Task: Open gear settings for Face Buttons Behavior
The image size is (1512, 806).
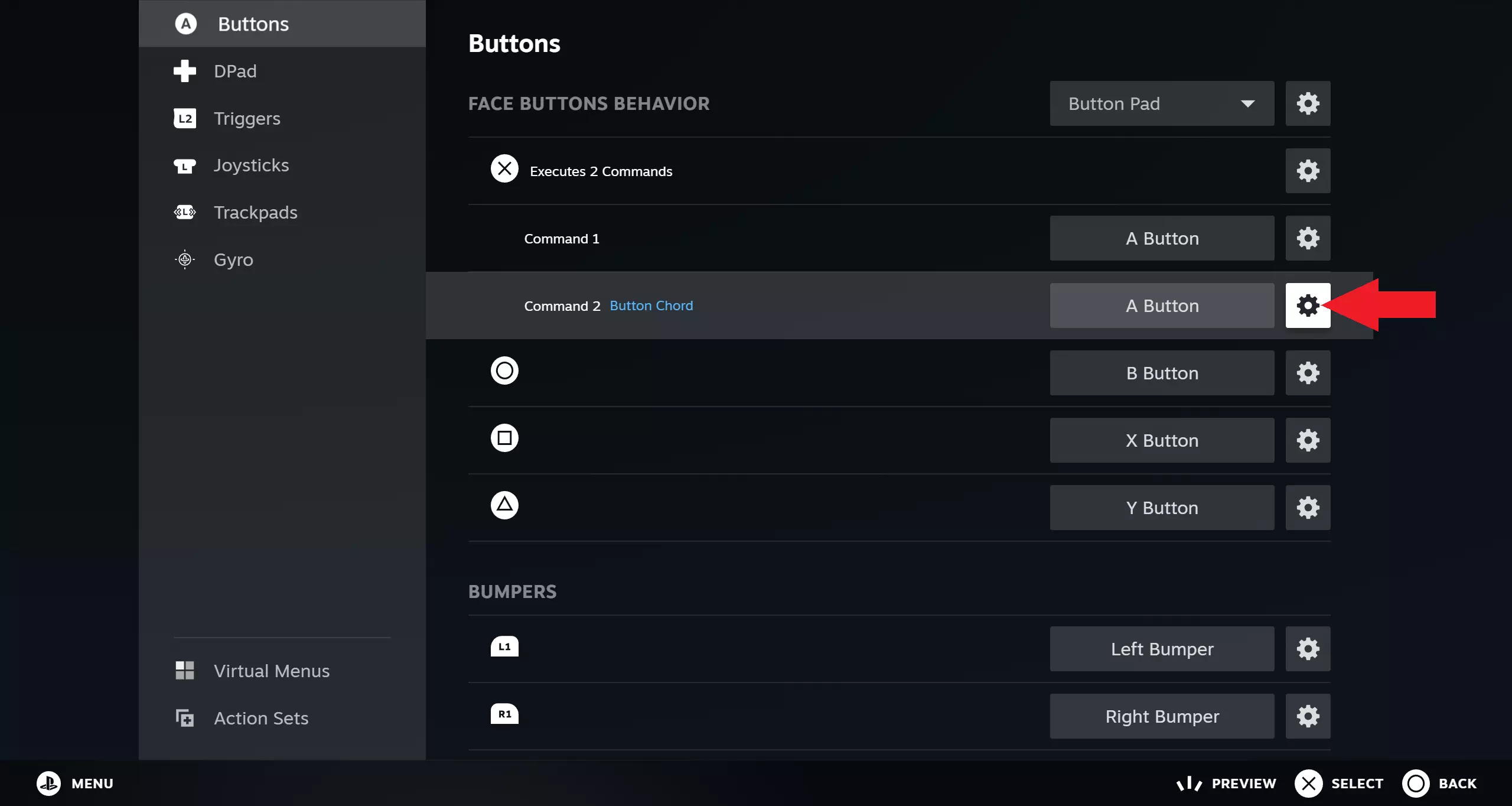Action: click(1308, 103)
